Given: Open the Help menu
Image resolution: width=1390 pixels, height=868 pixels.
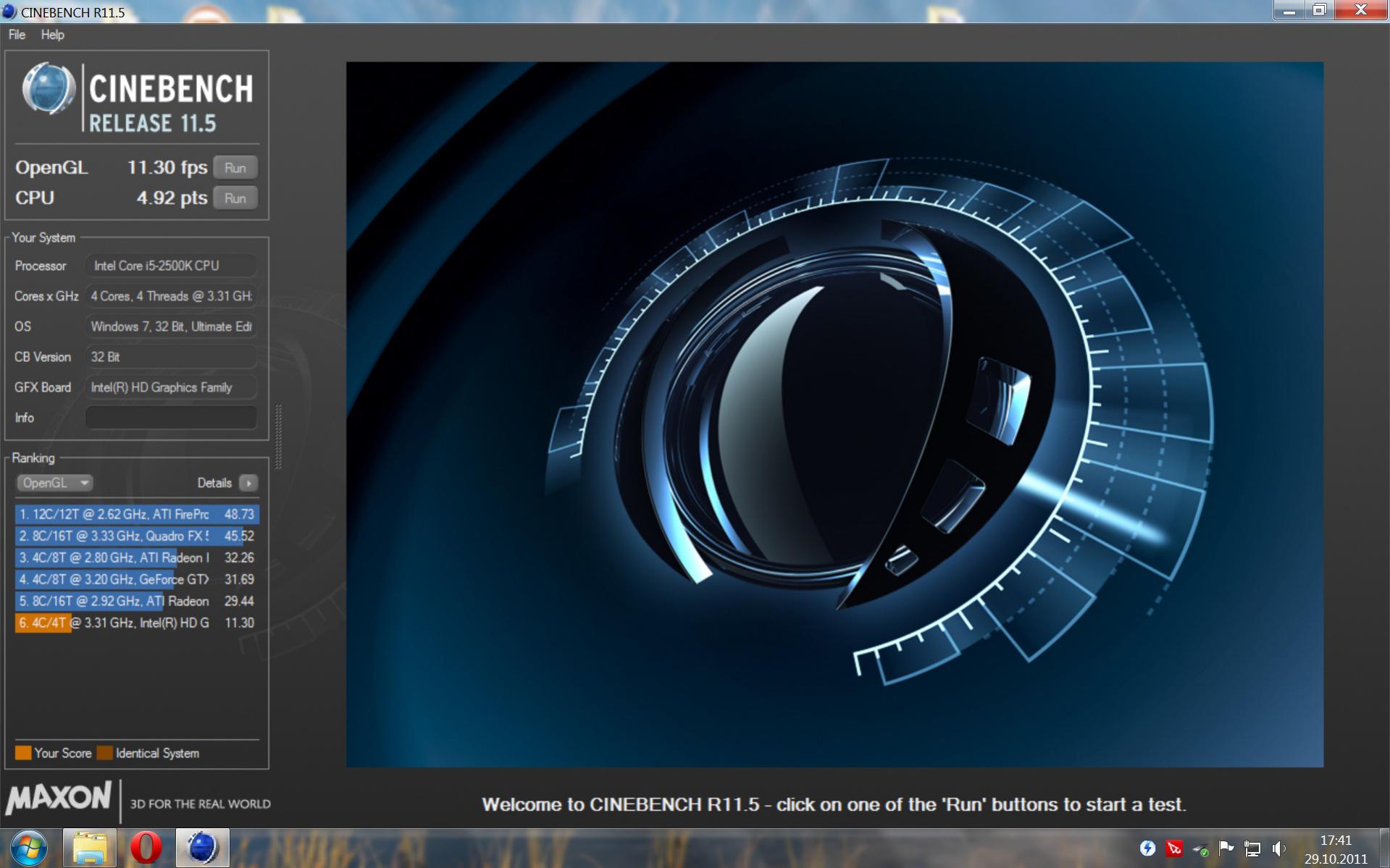Looking at the screenshot, I should pos(52,35).
